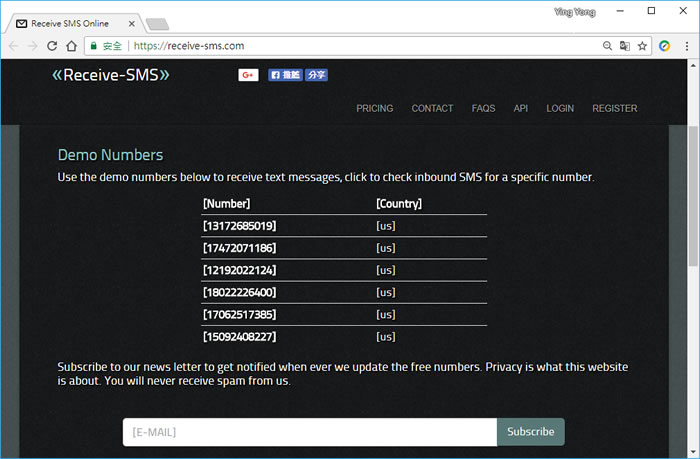Screen dimensions: 700x459
Task: Open the Chrome three-dot menu
Action: click(x=686, y=46)
